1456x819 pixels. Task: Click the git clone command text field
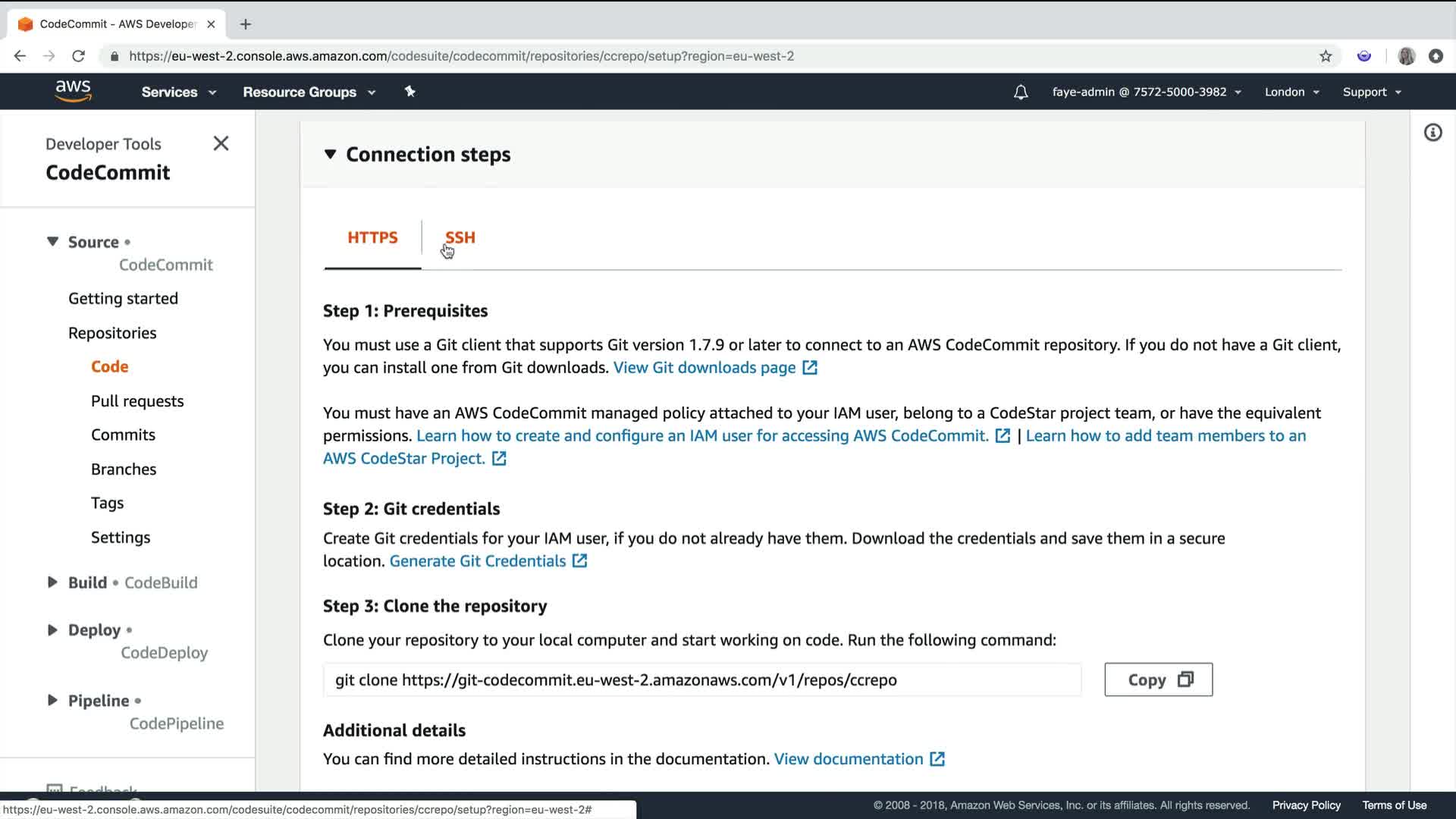[x=701, y=679]
